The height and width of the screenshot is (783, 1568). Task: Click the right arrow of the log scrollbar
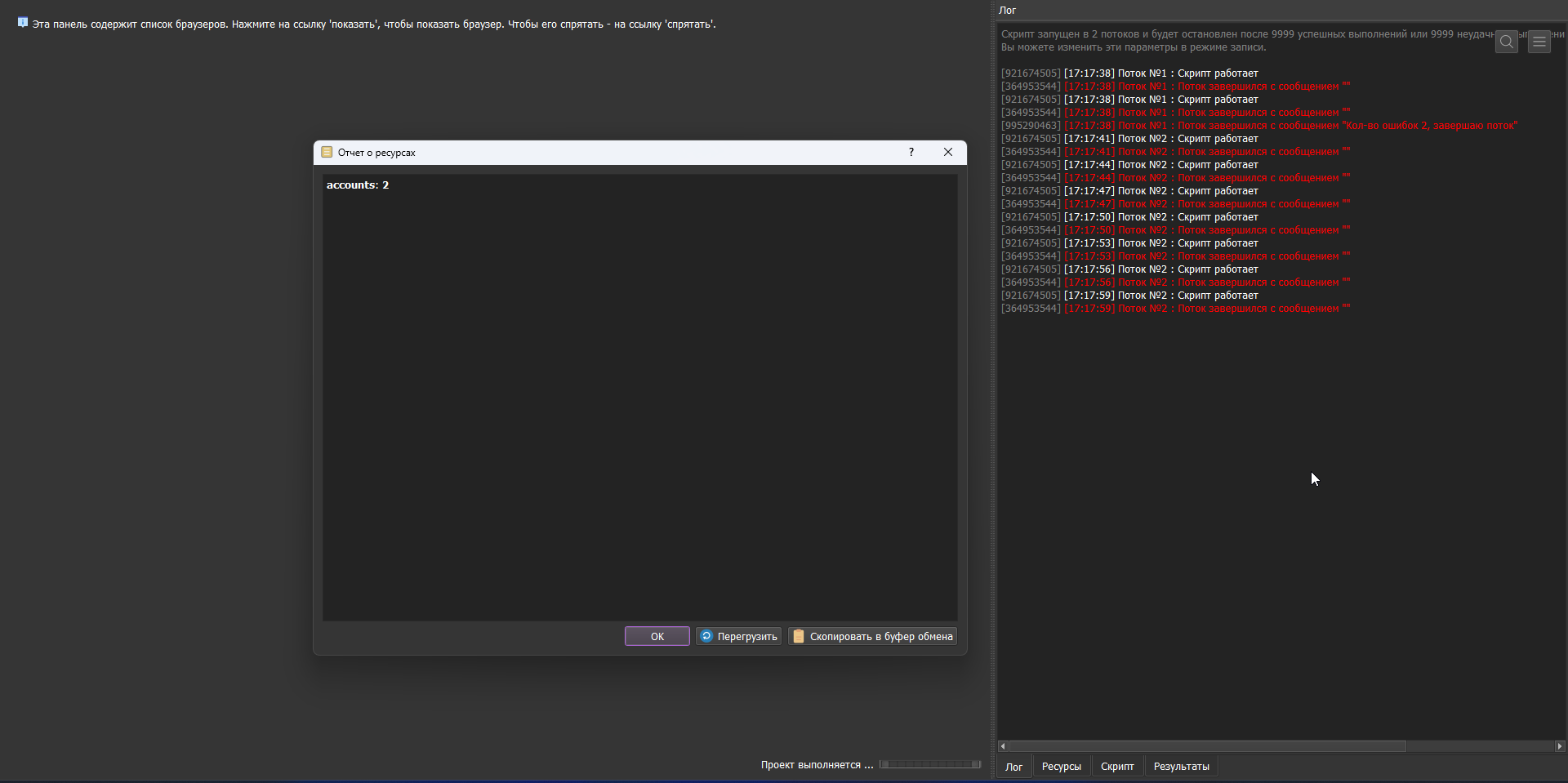(x=1560, y=746)
